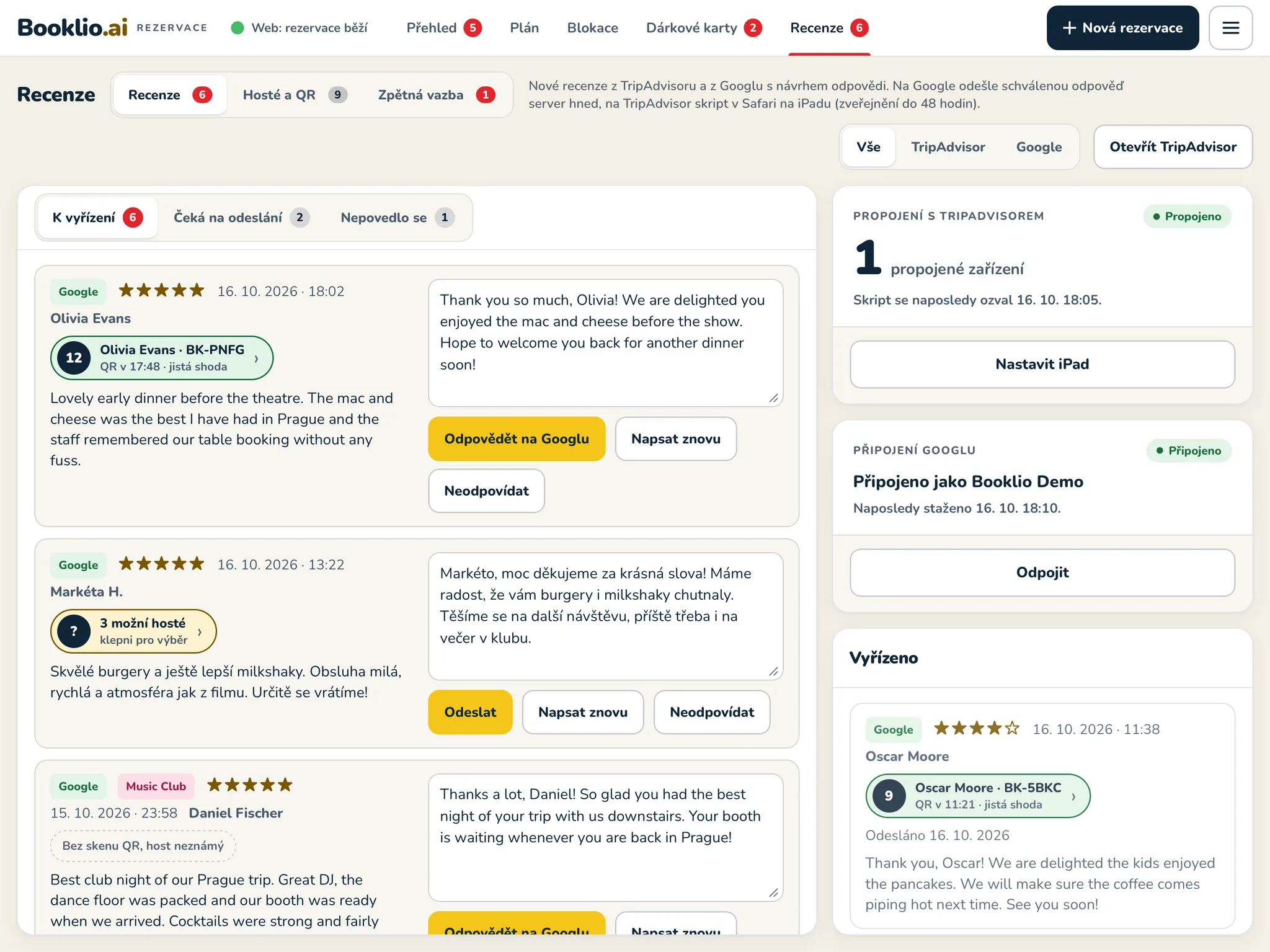1270x952 pixels.
Task: Edit the reply text to Olivia
Action: pyautogui.click(x=606, y=343)
